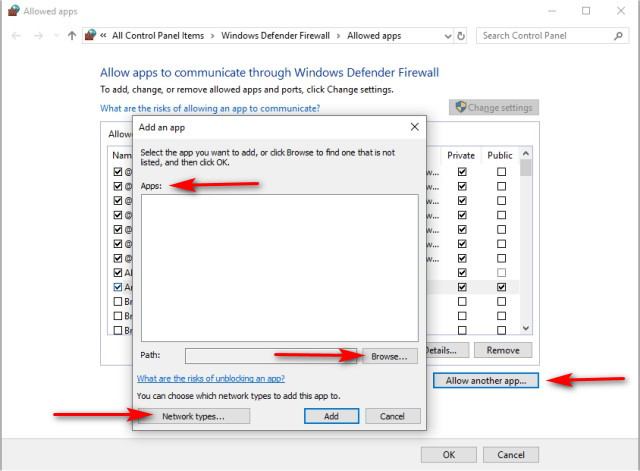Image resolution: width=640 pixels, height=471 pixels.
Task: Go forward using the navigation forward arrow
Action: [x=38, y=36]
